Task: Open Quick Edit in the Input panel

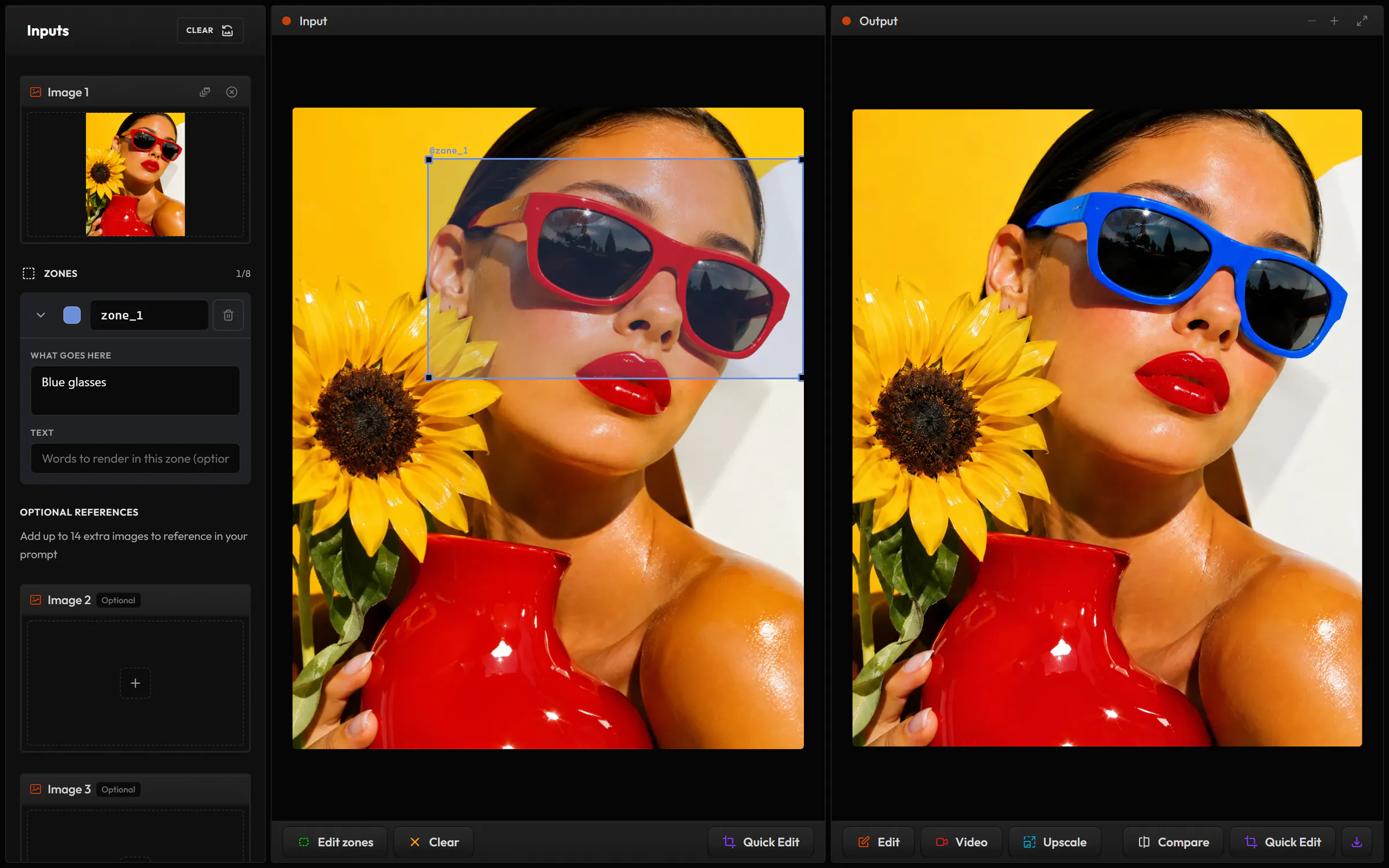Action: click(761, 842)
